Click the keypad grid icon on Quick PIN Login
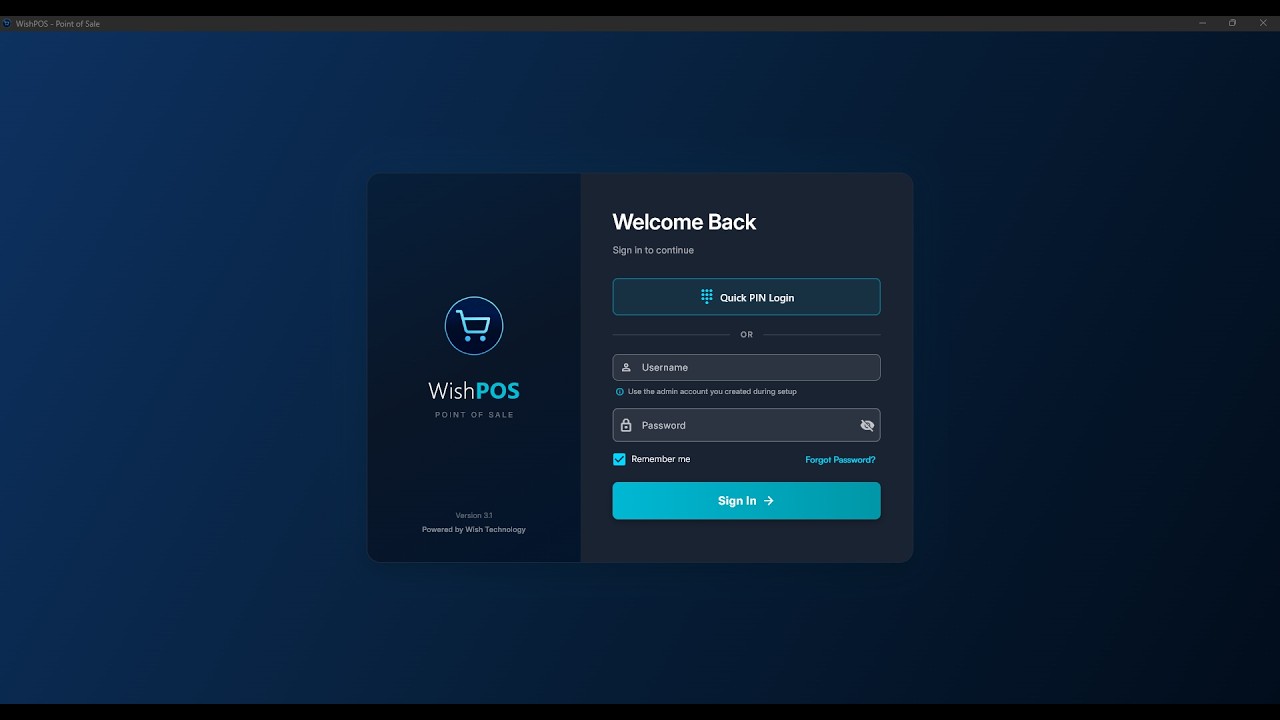This screenshot has height=720, width=1280. click(x=706, y=297)
